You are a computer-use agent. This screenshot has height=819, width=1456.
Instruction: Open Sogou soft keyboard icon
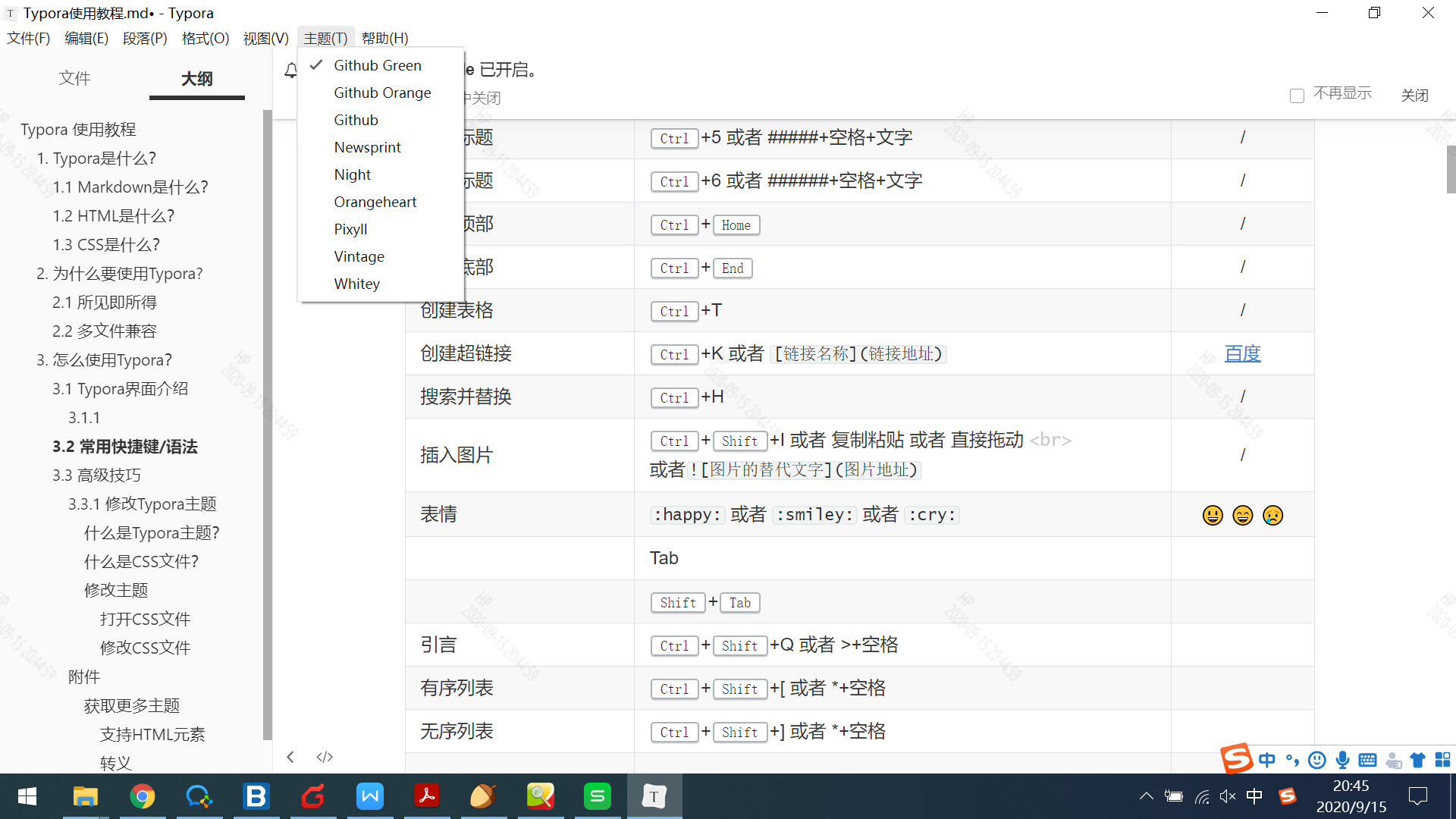(x=1368, y=760)
